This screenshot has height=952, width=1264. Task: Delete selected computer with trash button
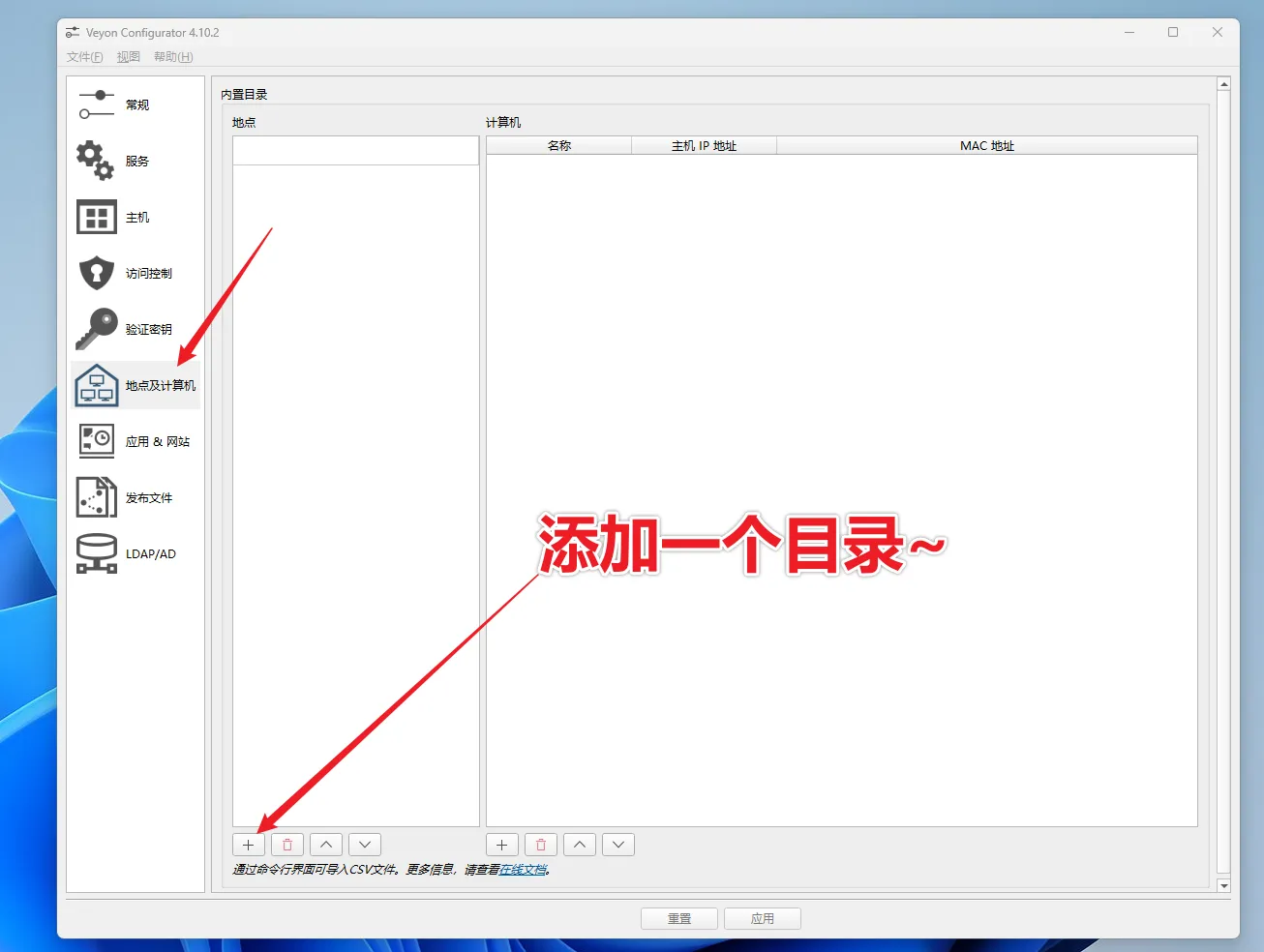[x=541, y=845]
